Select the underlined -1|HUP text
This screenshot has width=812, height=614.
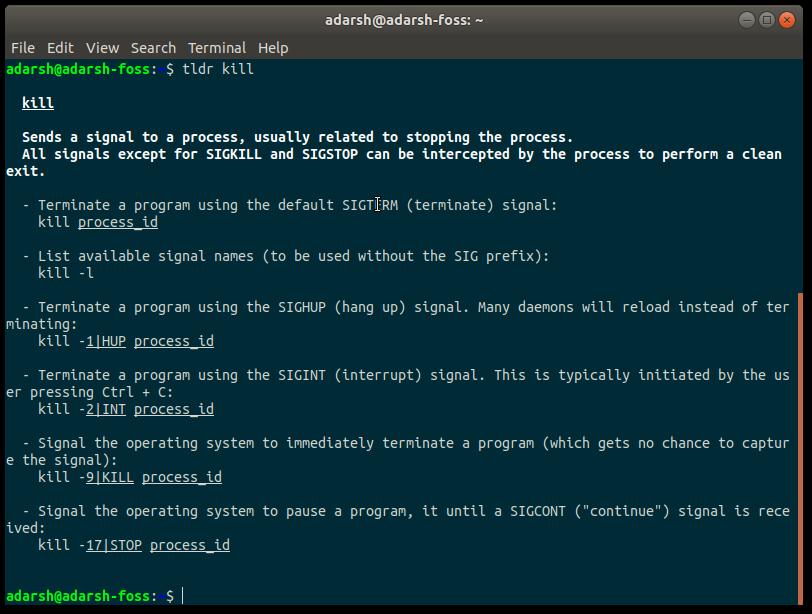[105, 341]
